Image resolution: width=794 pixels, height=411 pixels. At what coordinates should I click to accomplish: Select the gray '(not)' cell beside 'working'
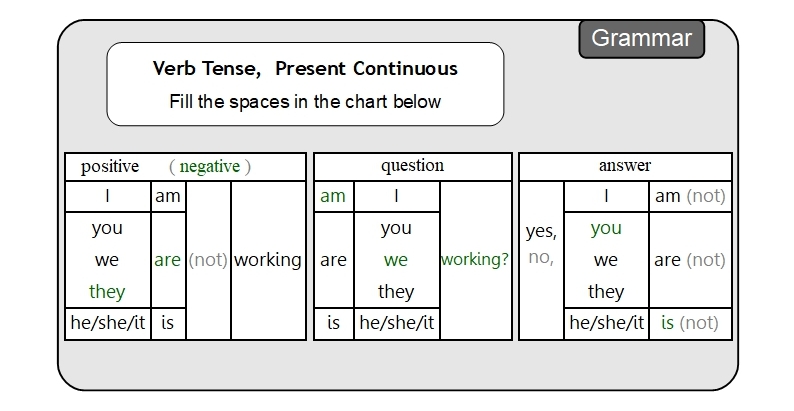pos(208,260)
